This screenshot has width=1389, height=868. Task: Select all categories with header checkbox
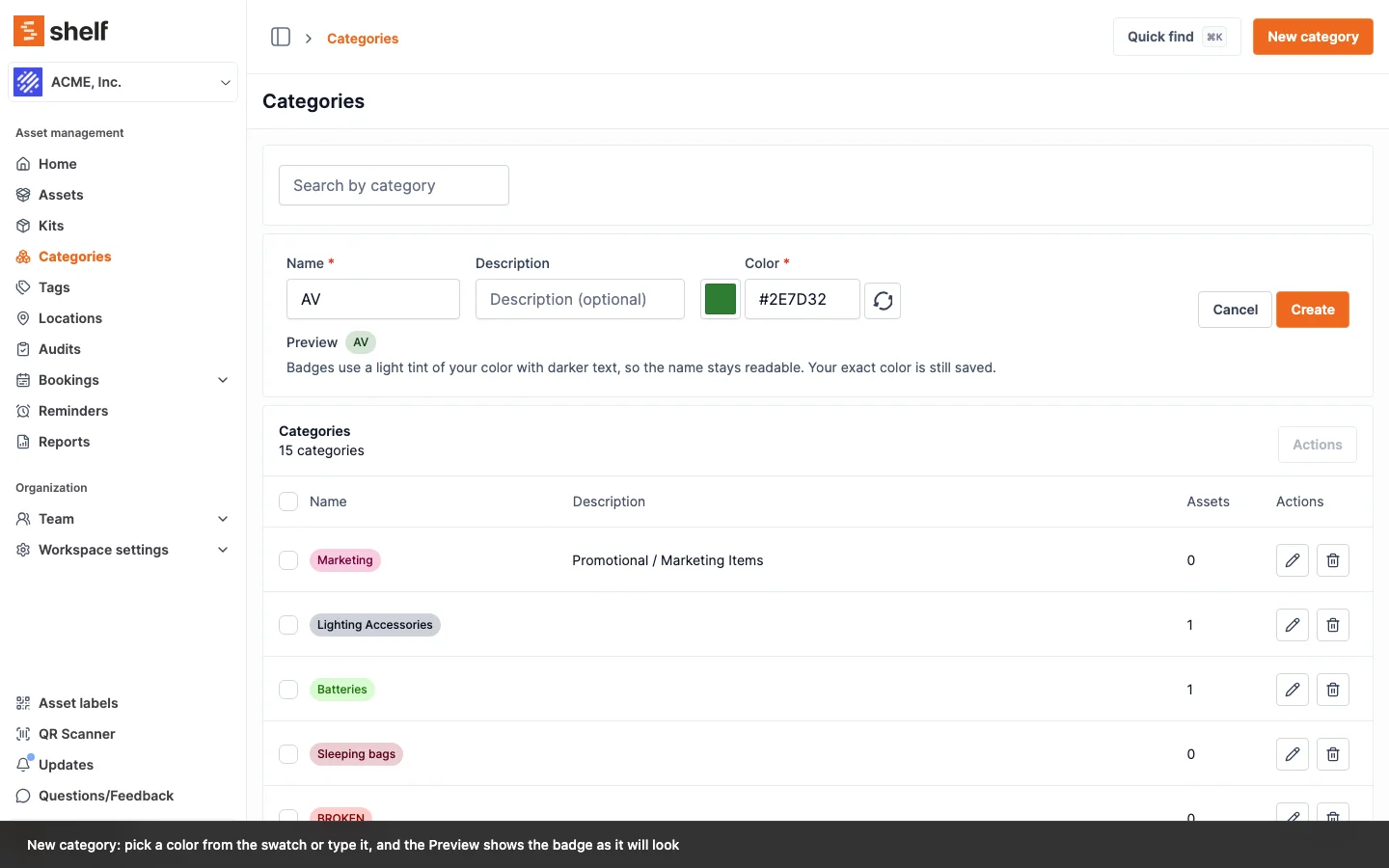click(288, 502)
